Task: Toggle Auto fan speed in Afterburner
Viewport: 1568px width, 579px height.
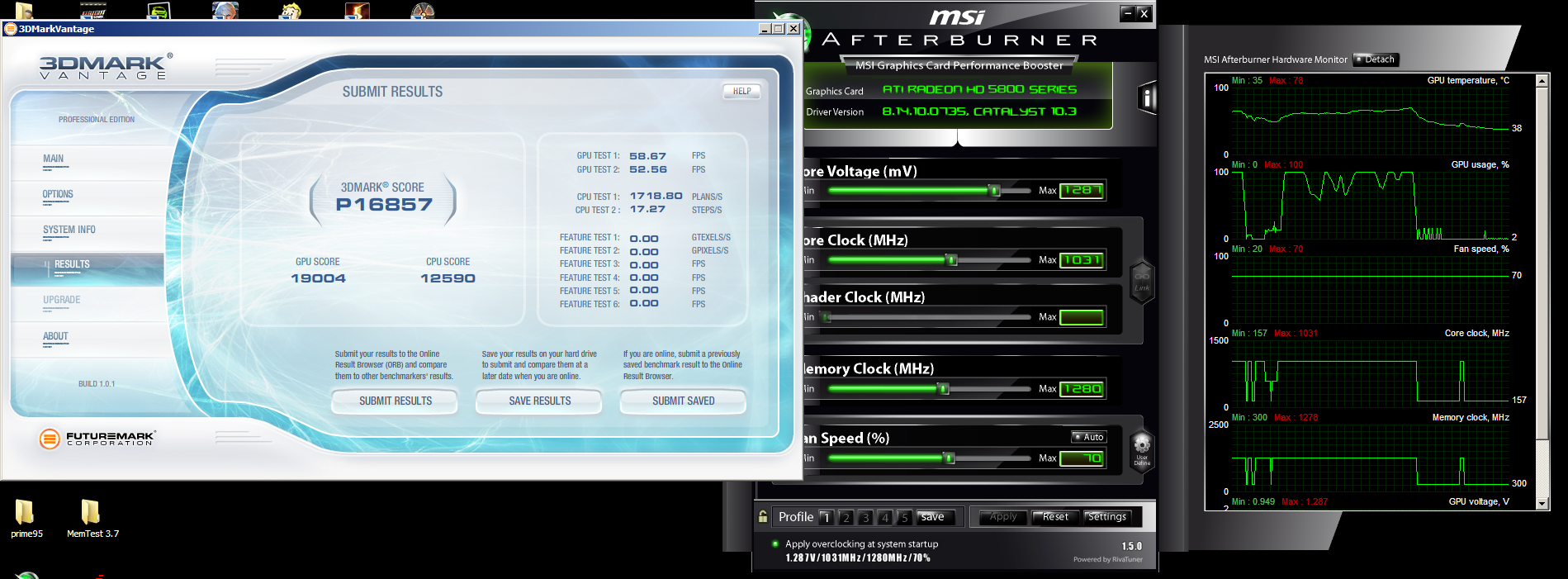Action: pyautogui.click(x=1088, y=437)
